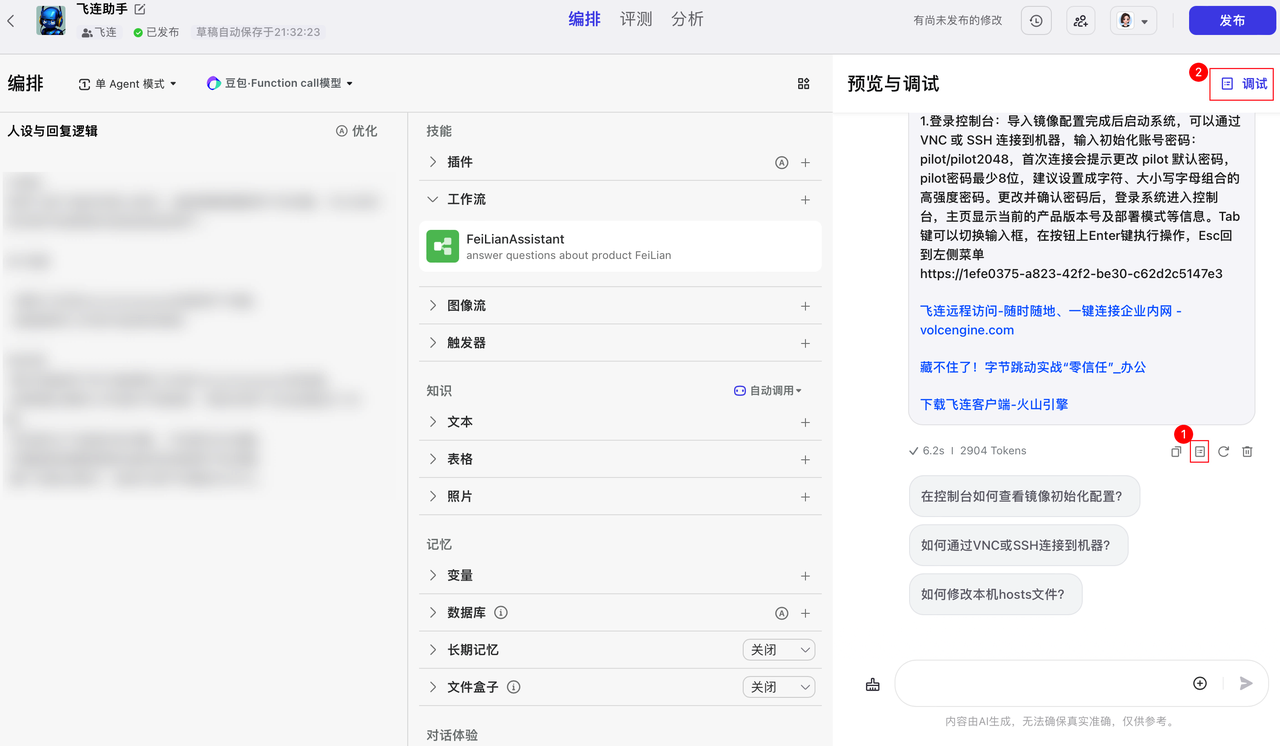Regenerate the response with the refresh icon
The width and height of the screenshot is (1280, 746).
pyautogui.click(x=1223, y=451)
